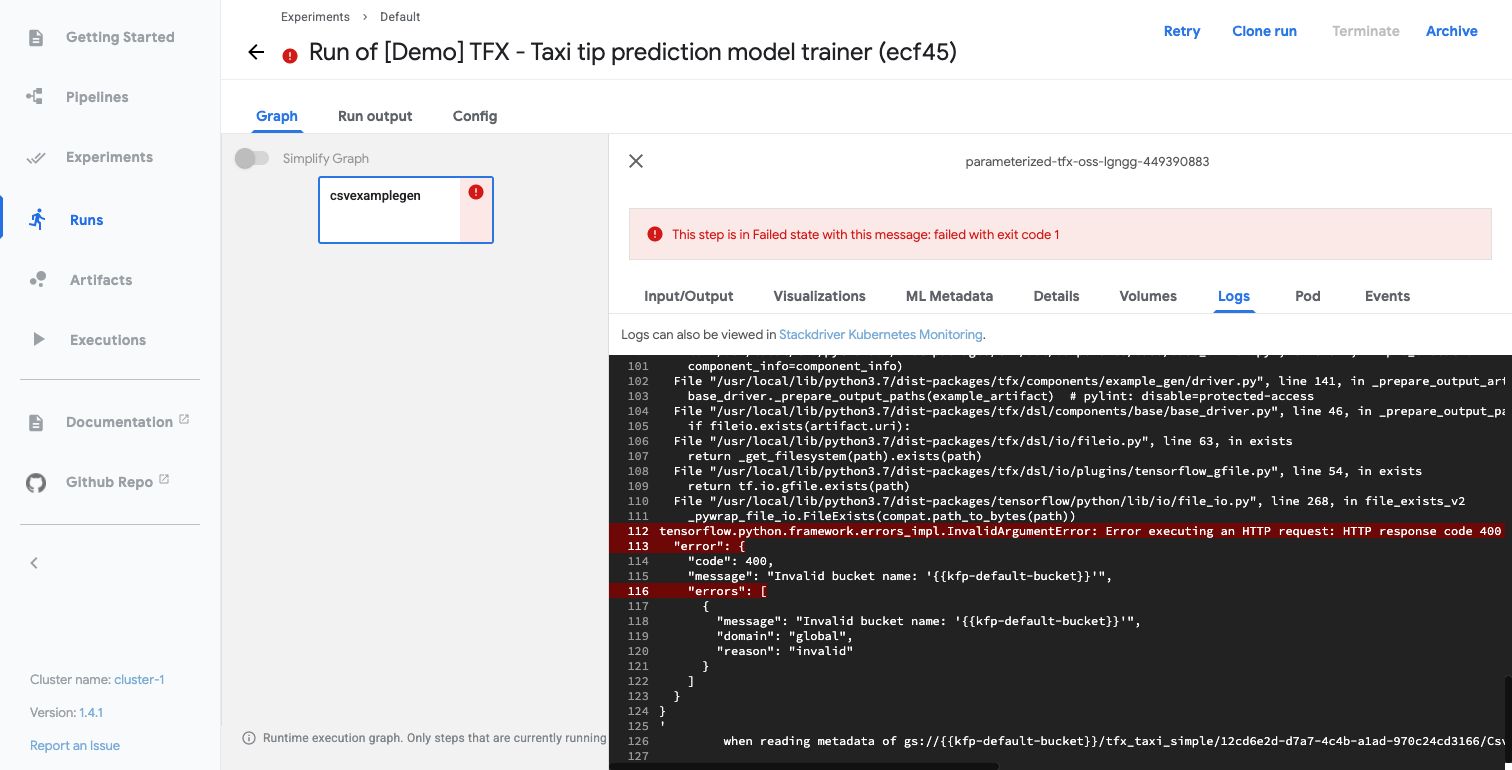Click the Experiments menu label

(x=109, y=157)
